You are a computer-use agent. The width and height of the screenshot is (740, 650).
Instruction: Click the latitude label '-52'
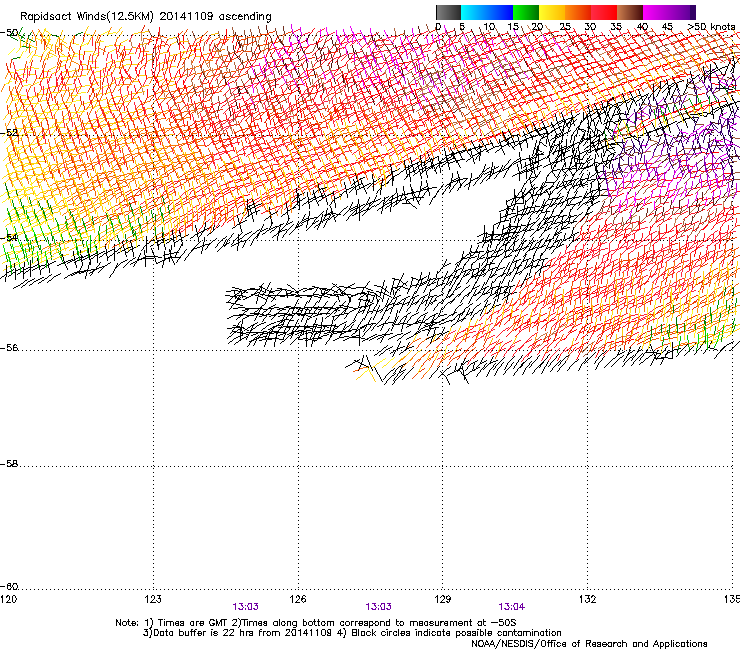pyautogui.click(x=9, y=133)
